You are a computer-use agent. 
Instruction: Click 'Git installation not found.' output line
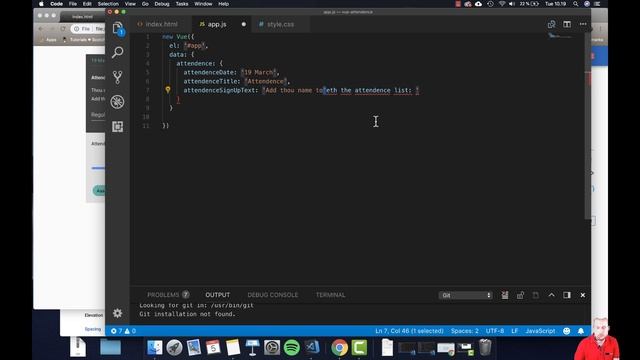(187, 314)
